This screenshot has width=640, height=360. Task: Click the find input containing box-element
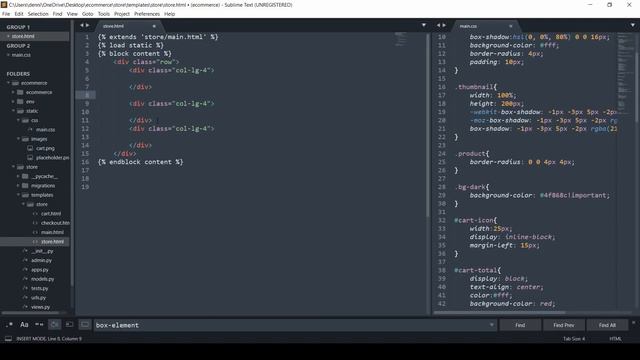[x=291, y=325]
